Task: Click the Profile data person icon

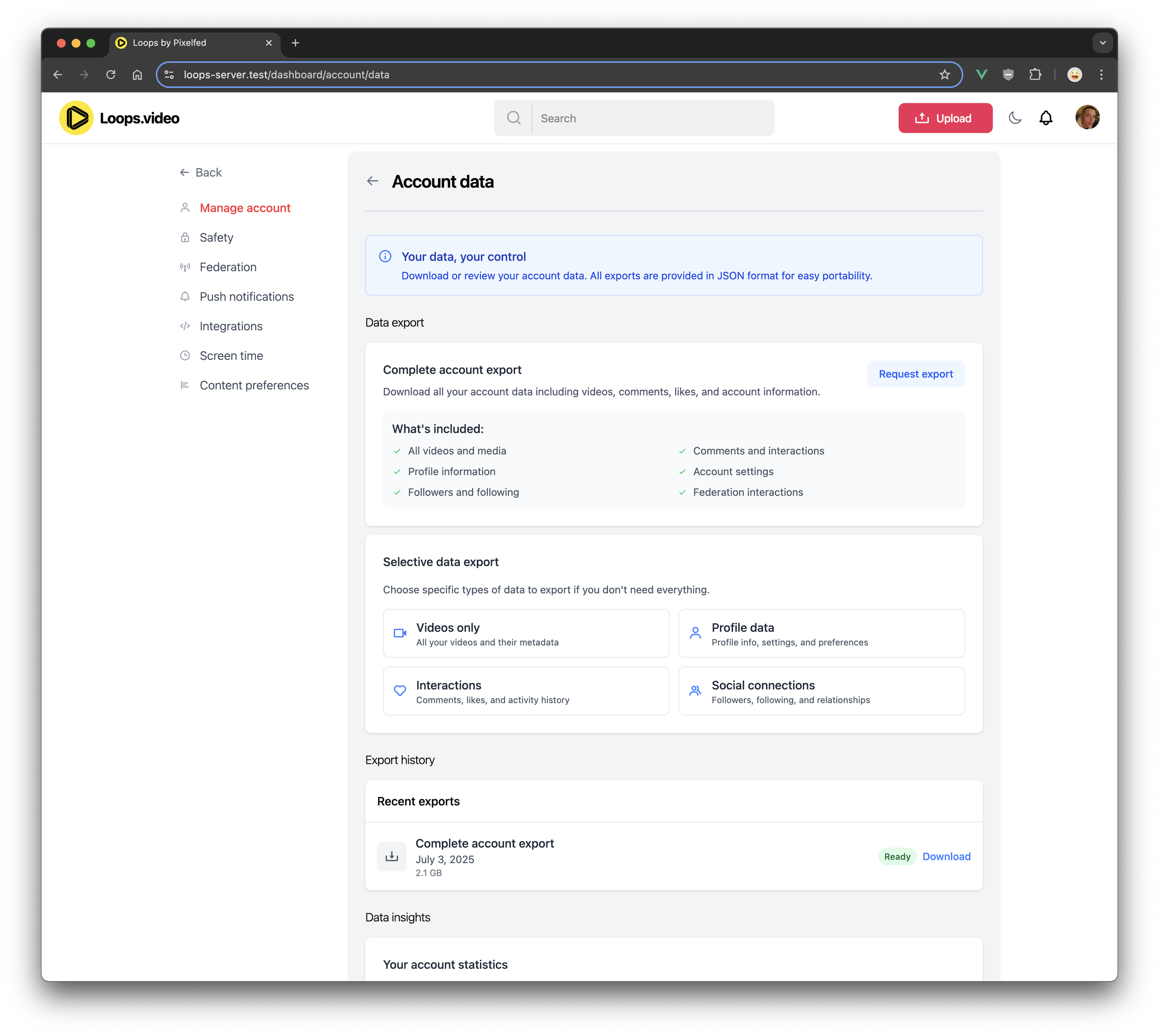Action: [695, 633]
